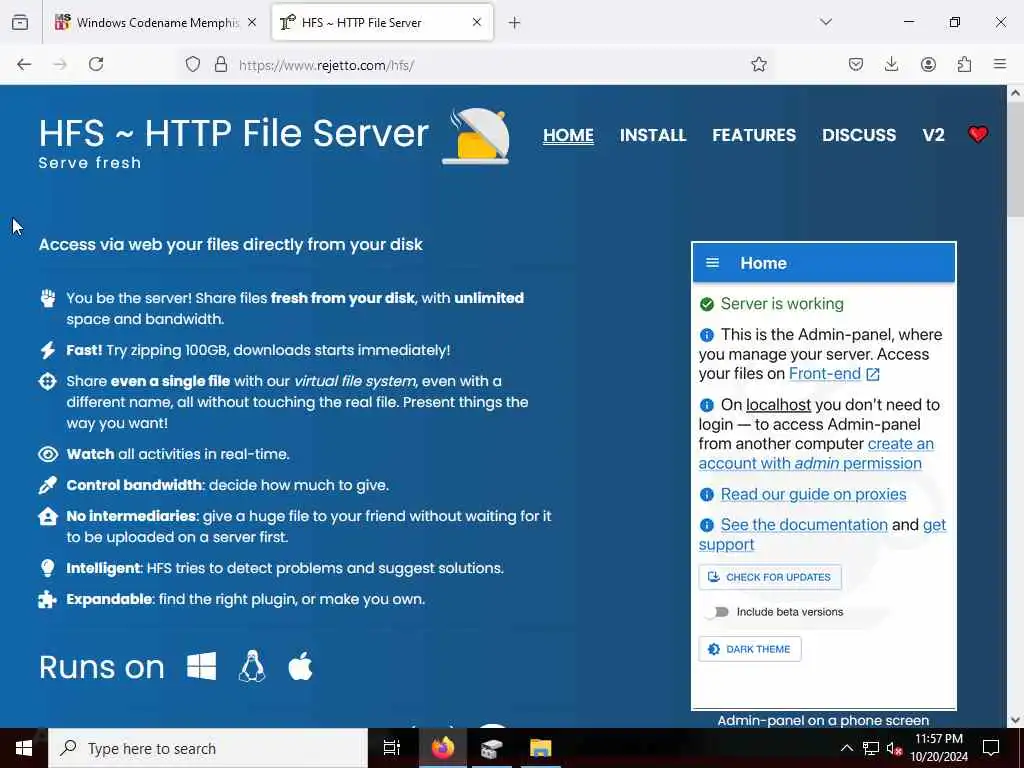Click the Apple logo icon
The width and height of the screenshot is (1024, 768).
tap(300, 666)
